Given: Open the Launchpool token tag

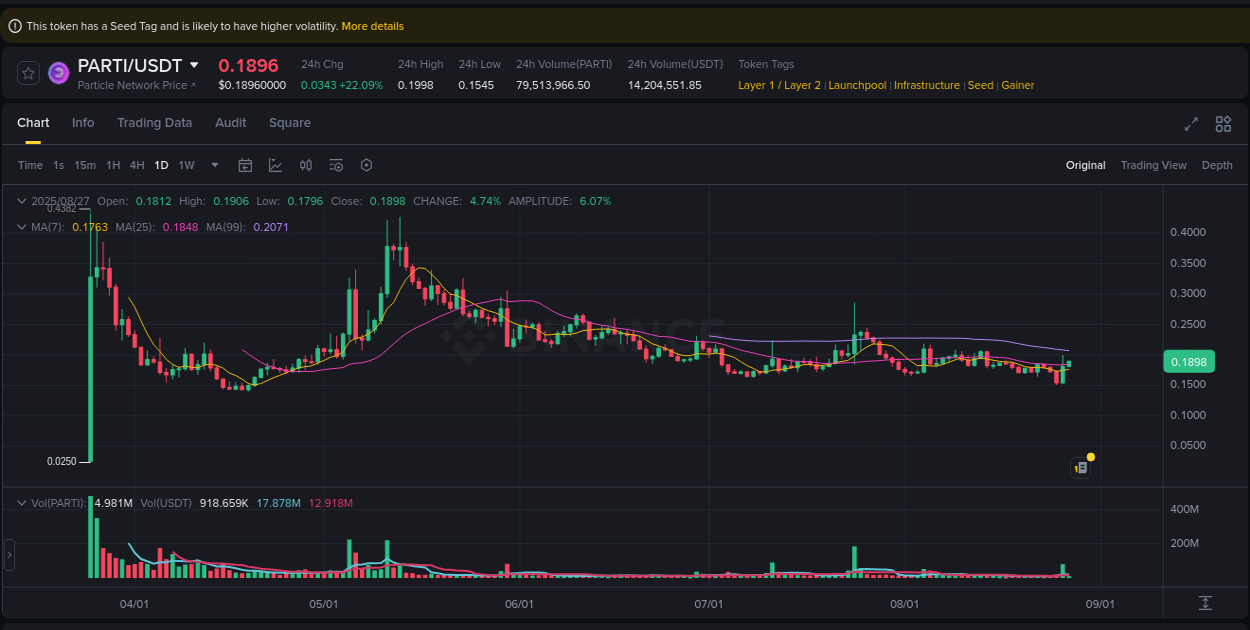Looking at the screenshot, I should [857, 85].
